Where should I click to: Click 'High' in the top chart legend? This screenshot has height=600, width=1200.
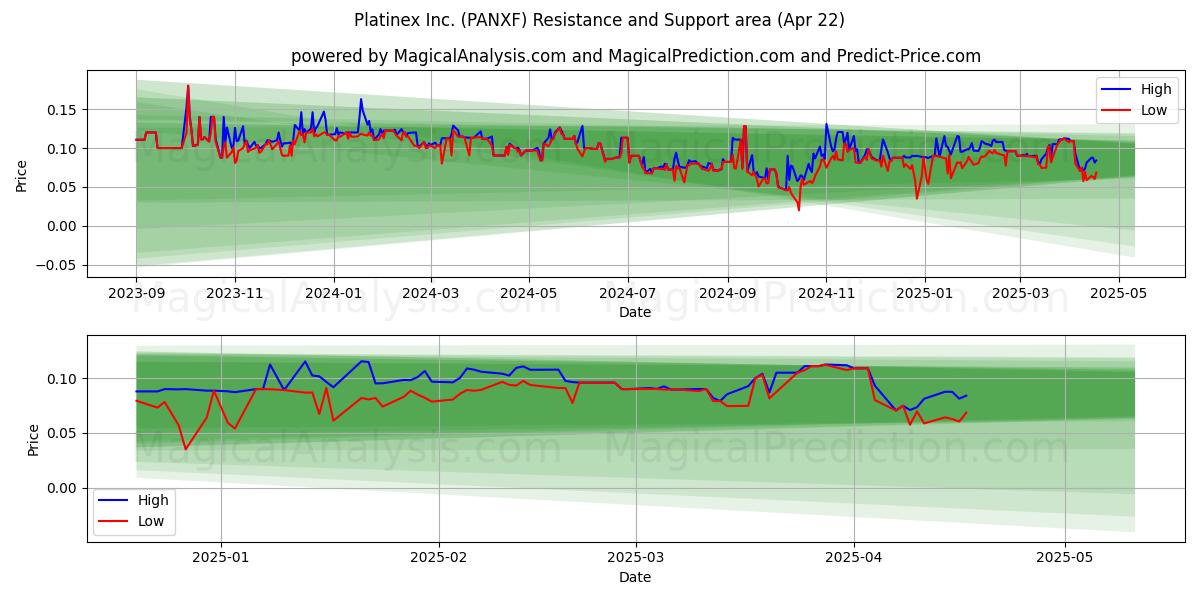[x=1156, y=89]
